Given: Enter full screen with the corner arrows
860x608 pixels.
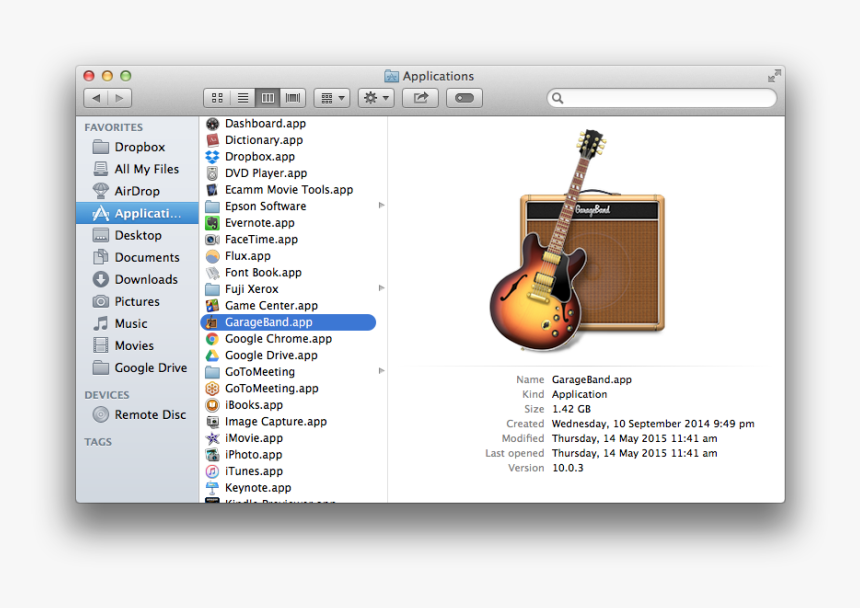Looking at the screenshot, I should tap(774, 76).
